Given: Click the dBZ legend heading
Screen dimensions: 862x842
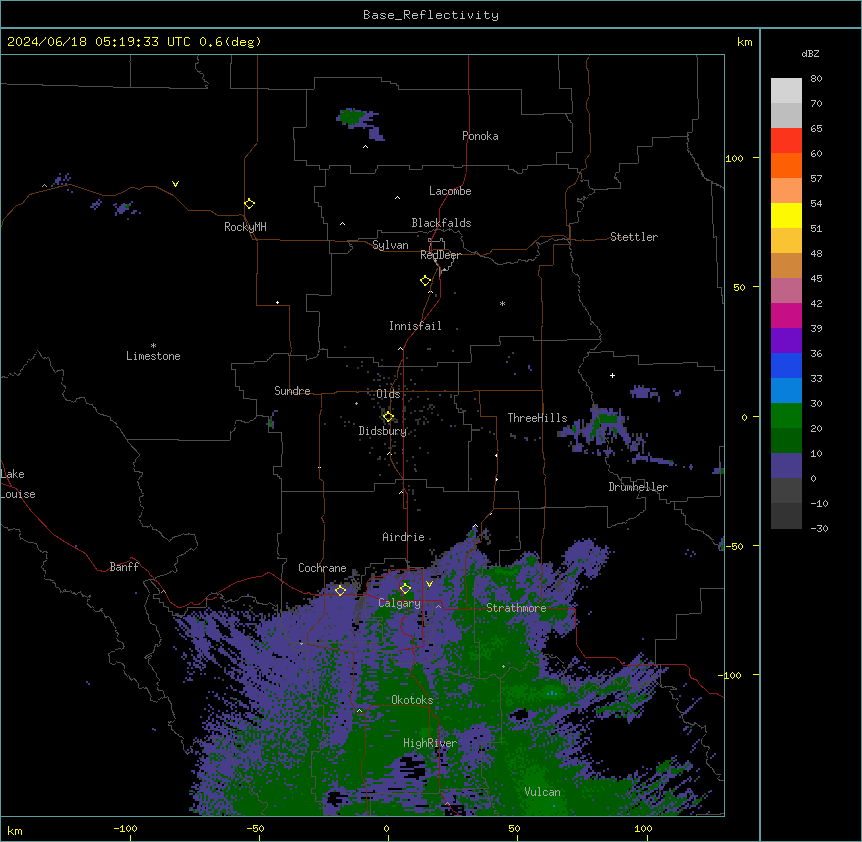Looking at the screenshot, I should [810, 53].
